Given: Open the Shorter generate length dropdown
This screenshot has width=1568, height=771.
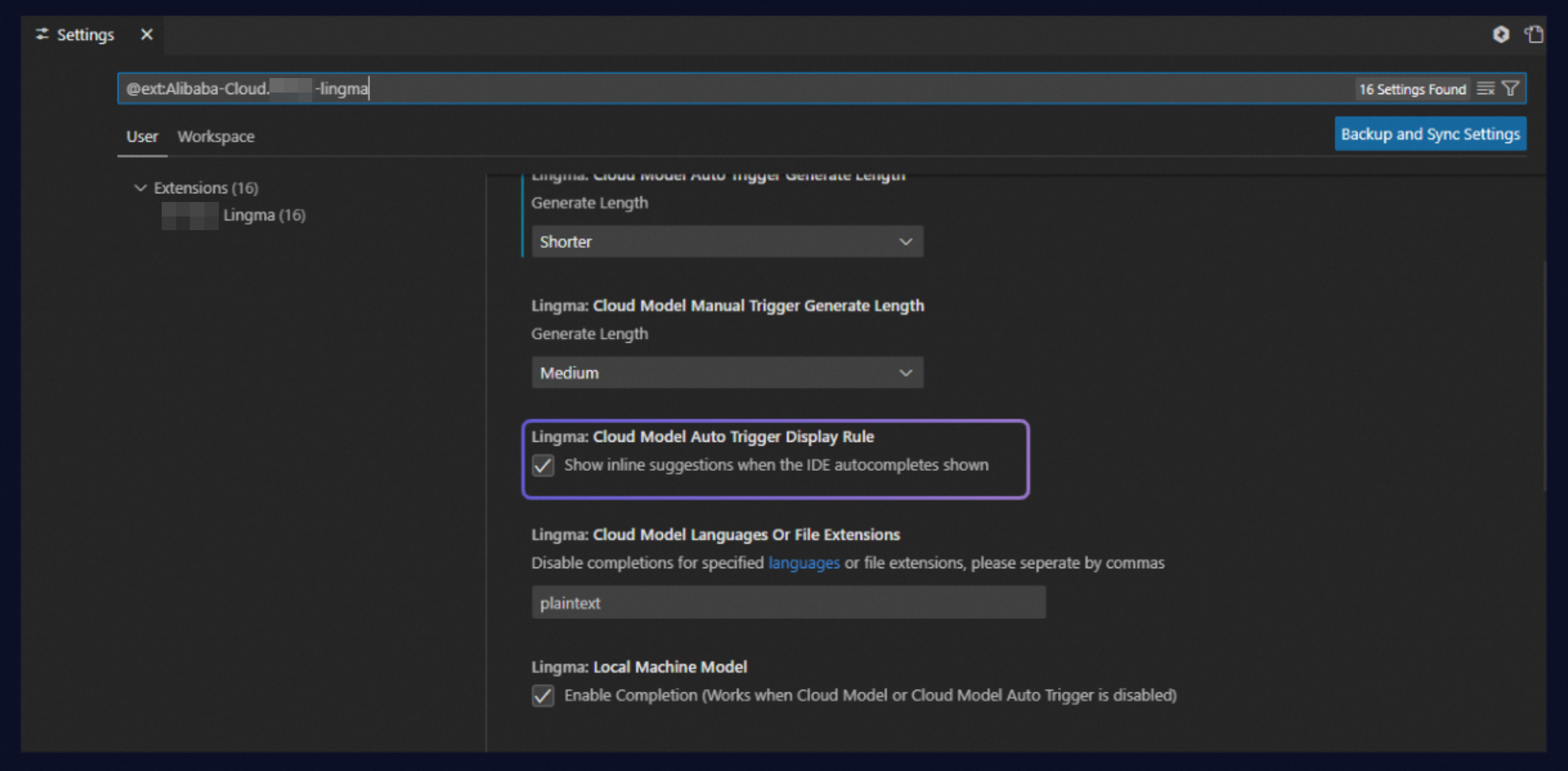Looking at the screenshot, I should [x=727, y=241].
